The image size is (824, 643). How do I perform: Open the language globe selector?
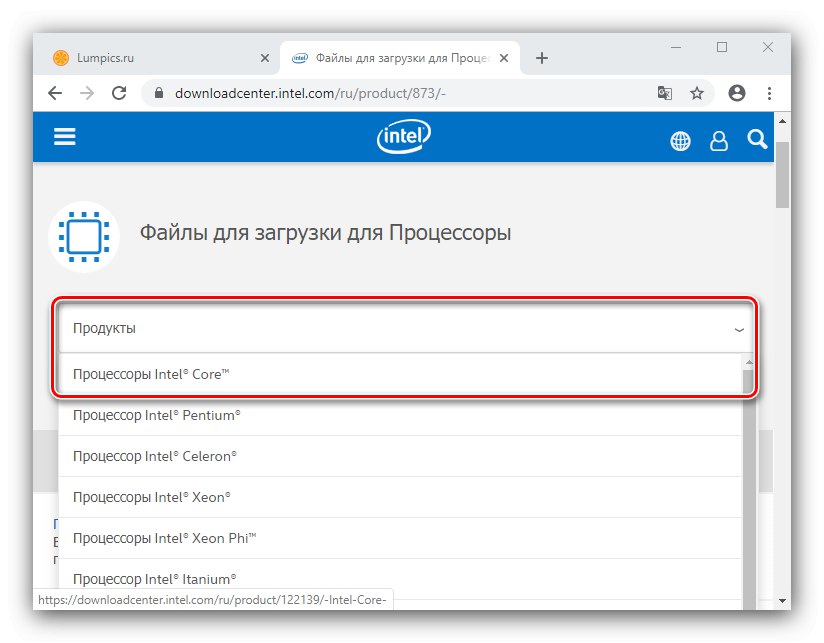click(680, 141)
